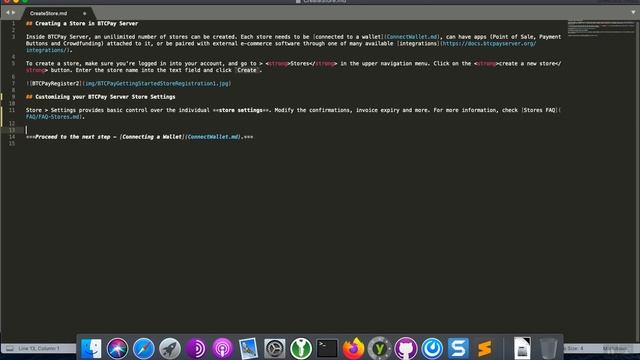Click the (ConnectWallet.md) link on line 3
The image size is (640, 360).
pyautogui.click(x=412, y=37)
